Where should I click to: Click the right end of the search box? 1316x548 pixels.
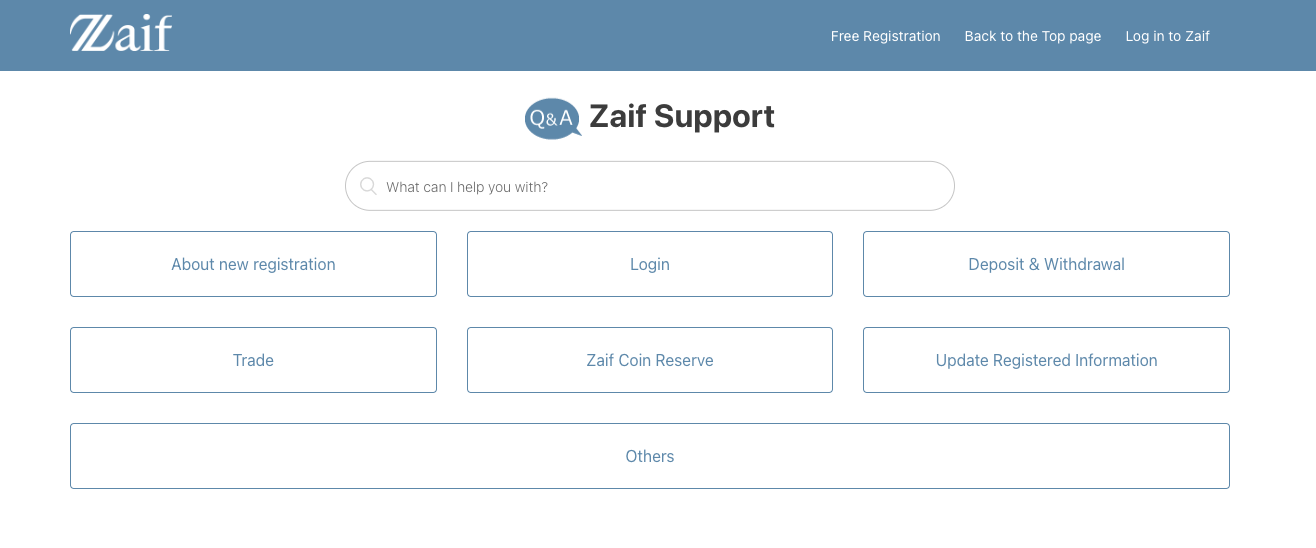(930, 186)
